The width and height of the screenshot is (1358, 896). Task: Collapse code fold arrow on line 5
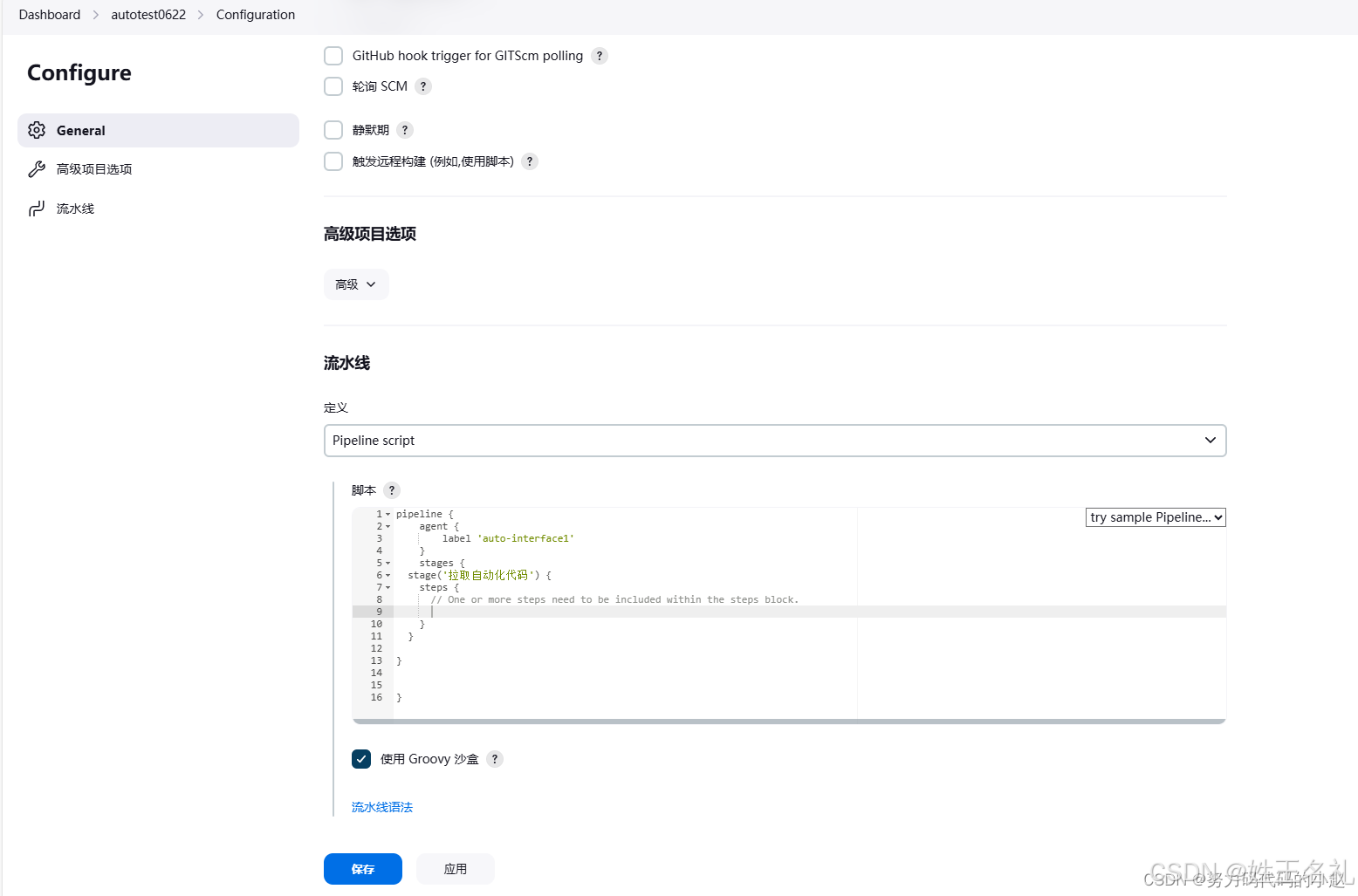388,564
